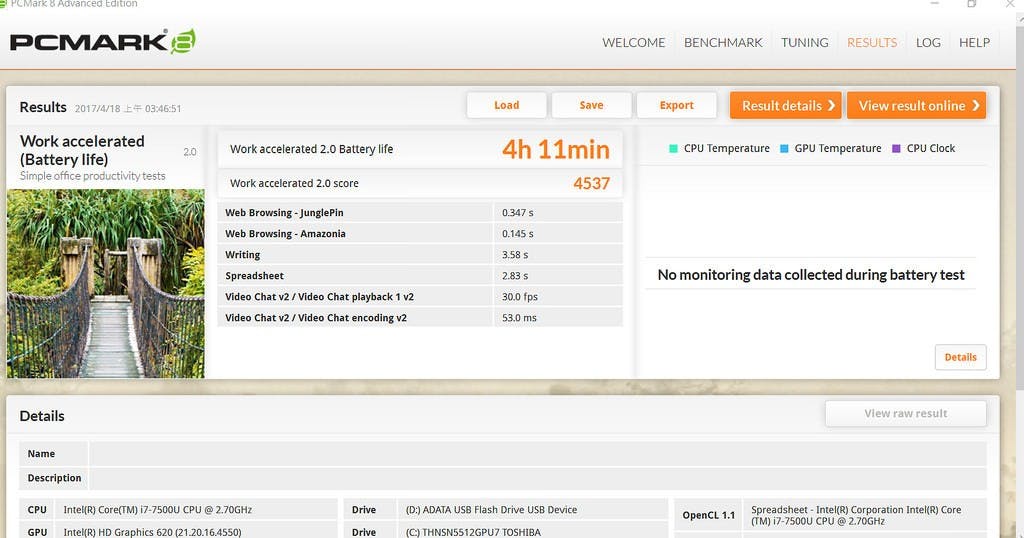Click the Spreadsheet test row
The width and height of the screenshot is (1024, 538).
click(x=420, y=276)
